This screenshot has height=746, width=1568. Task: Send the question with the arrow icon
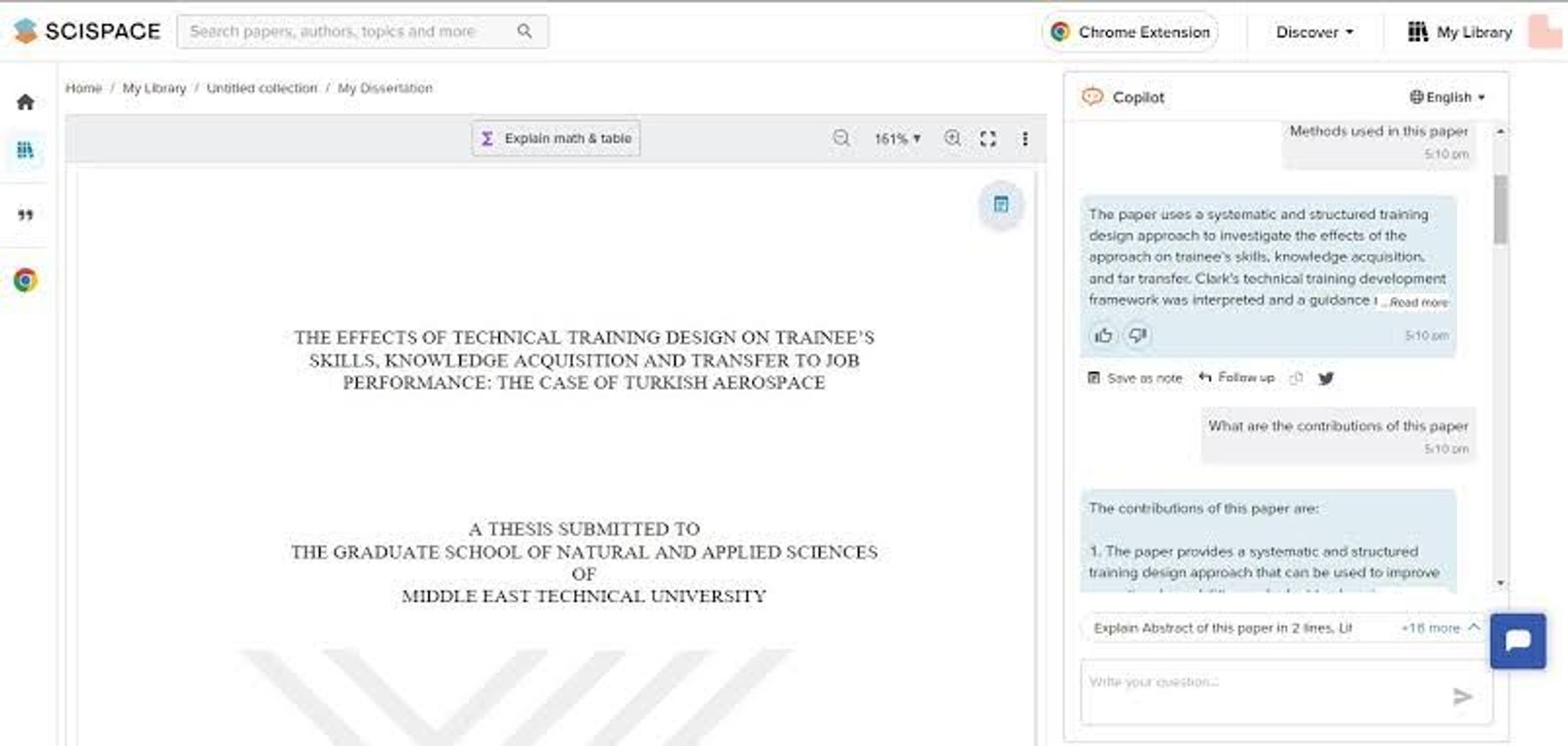coord(1463,695)
